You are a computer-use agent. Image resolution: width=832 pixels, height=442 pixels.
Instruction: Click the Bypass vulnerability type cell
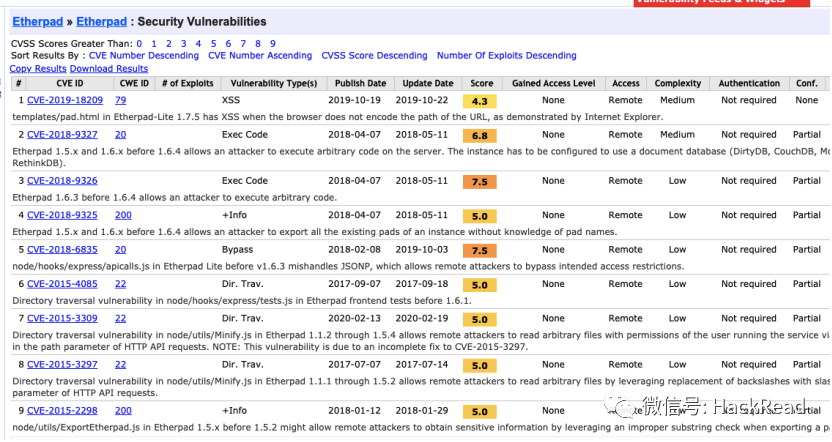(x=237, y=250)
